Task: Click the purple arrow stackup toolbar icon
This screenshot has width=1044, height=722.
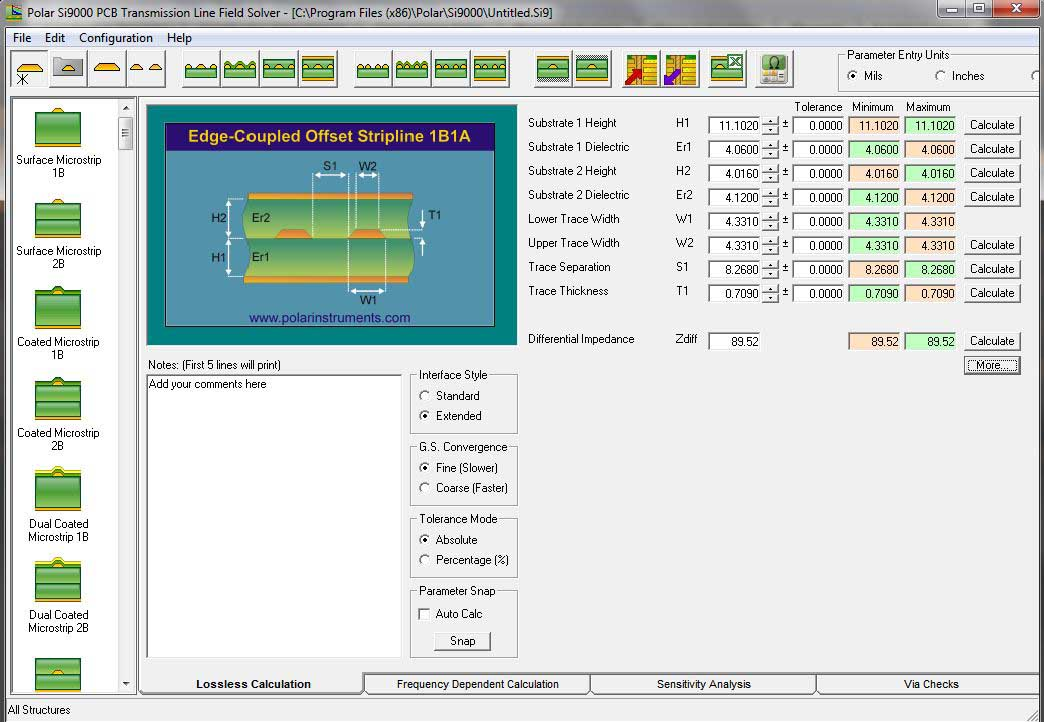Action: point(681,69)
